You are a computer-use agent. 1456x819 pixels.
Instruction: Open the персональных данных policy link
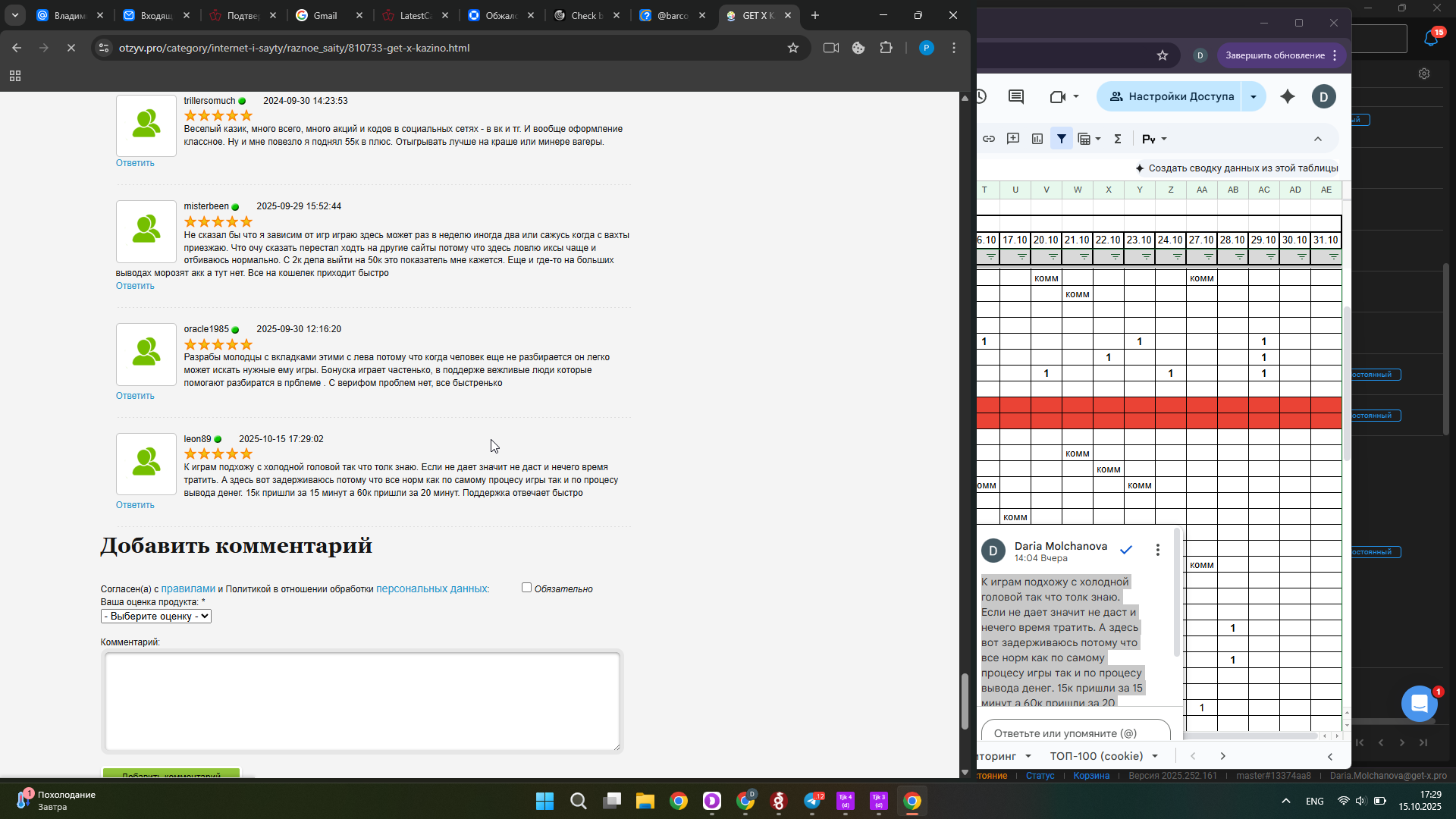(432, 588)
